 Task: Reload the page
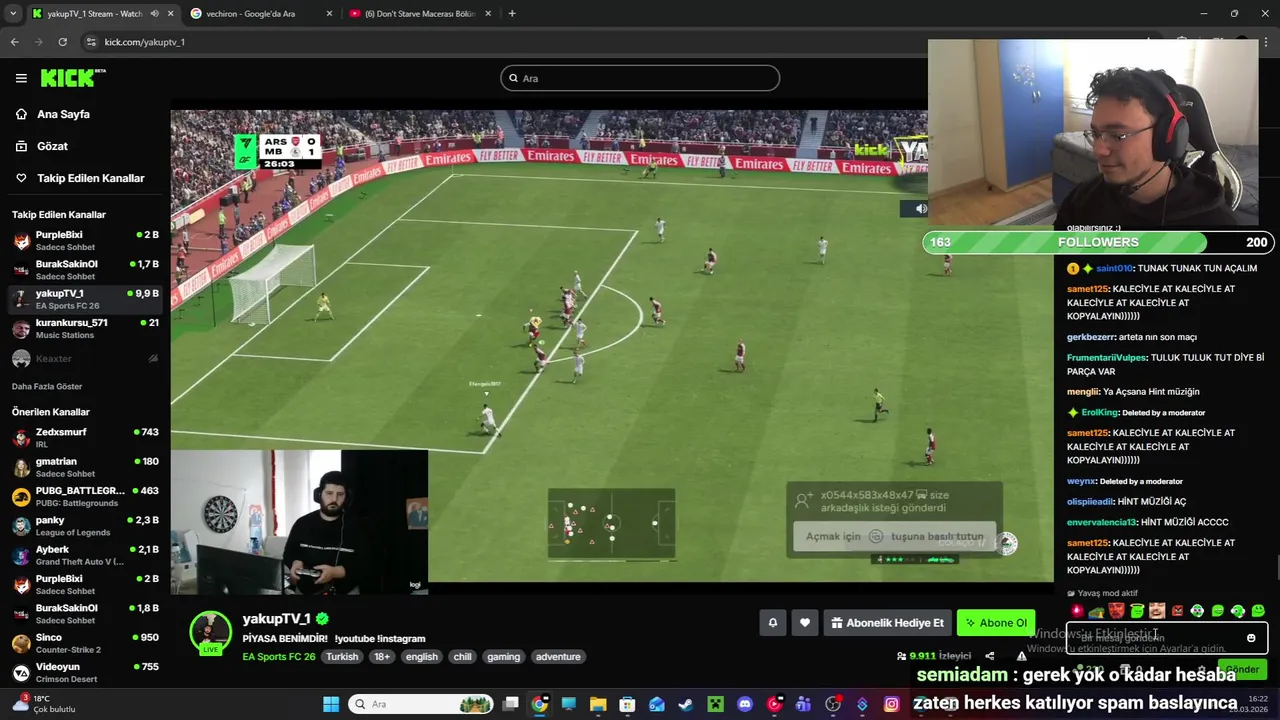pos(62,42)
